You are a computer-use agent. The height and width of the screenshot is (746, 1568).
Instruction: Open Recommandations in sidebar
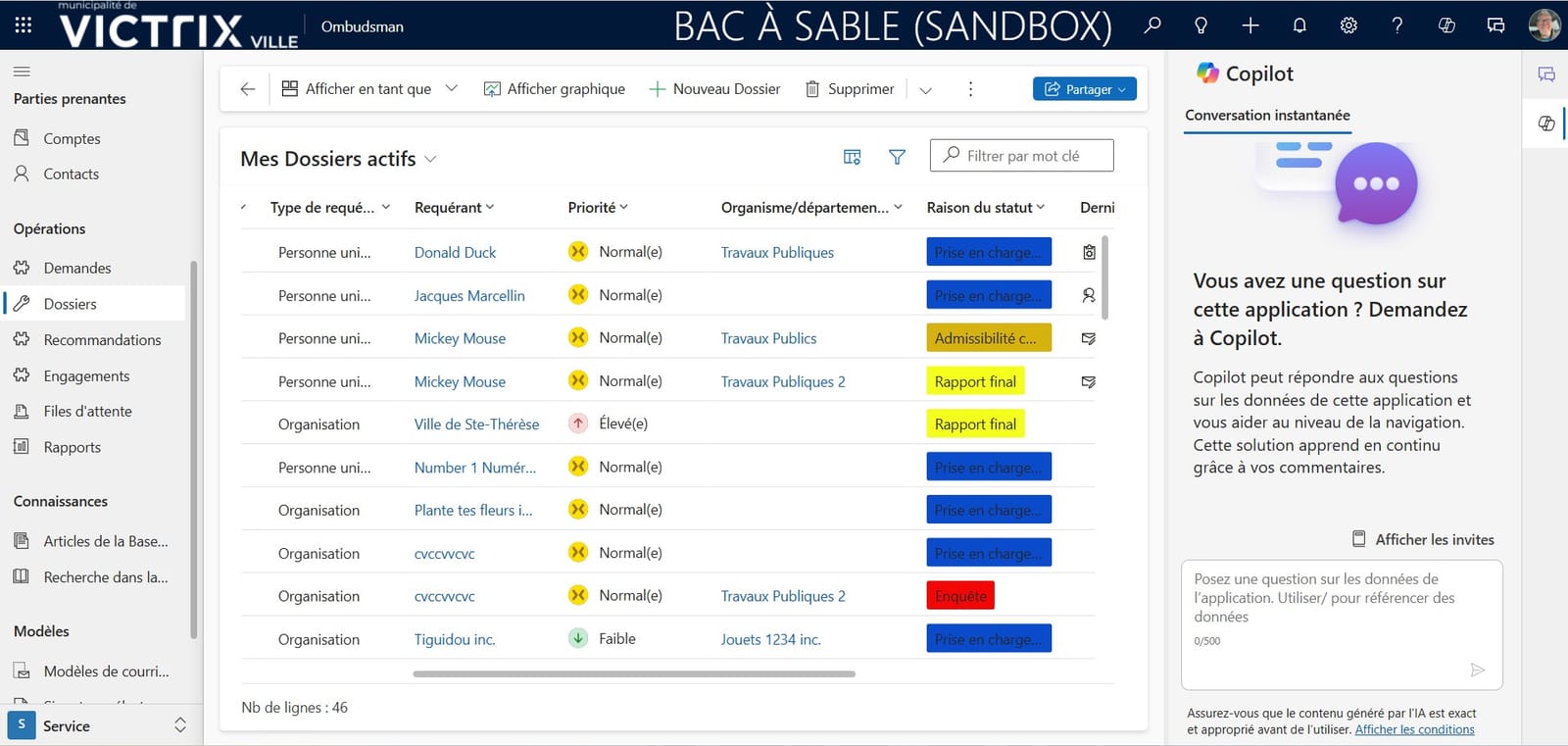point(102,340)
